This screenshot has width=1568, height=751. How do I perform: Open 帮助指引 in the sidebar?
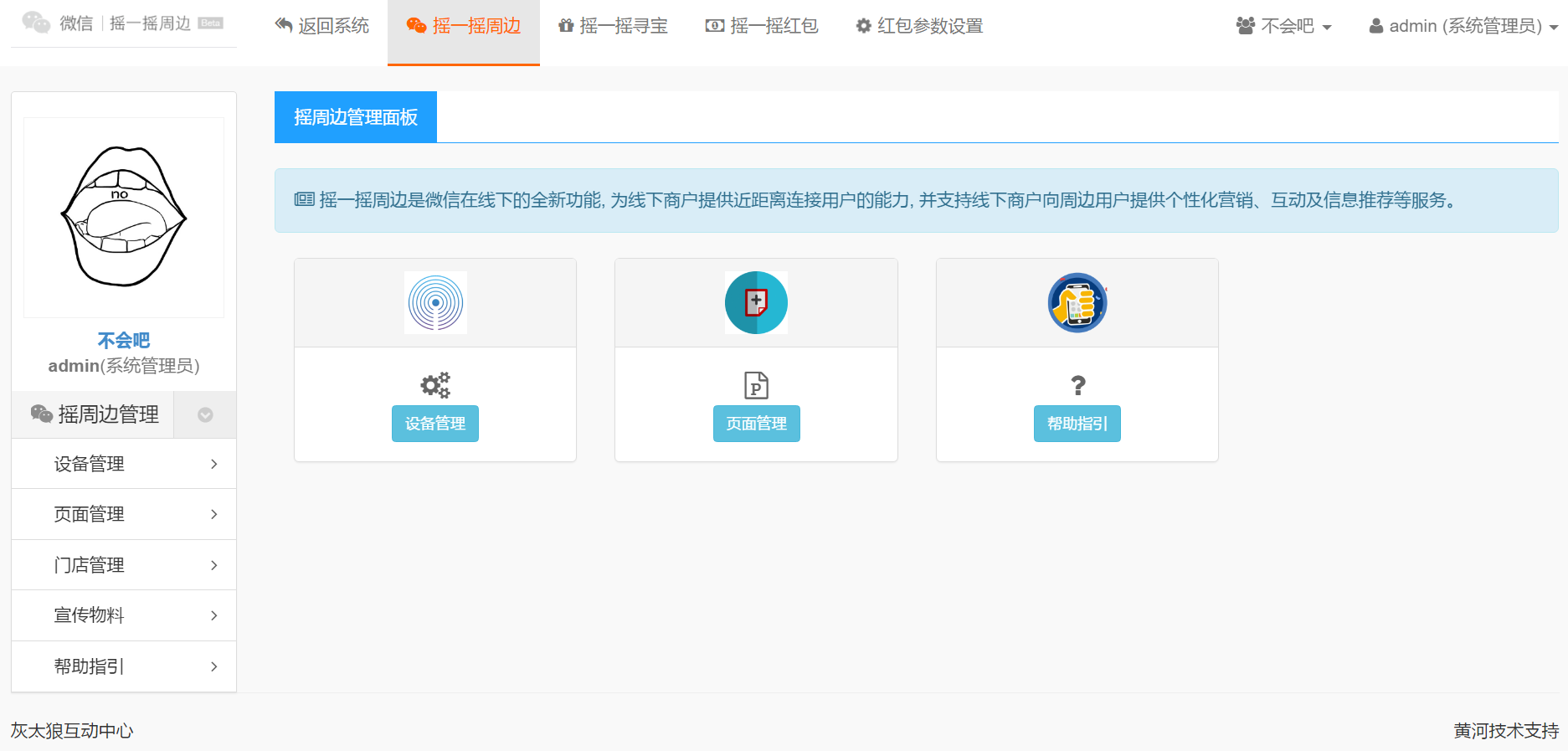coord(124,666)
